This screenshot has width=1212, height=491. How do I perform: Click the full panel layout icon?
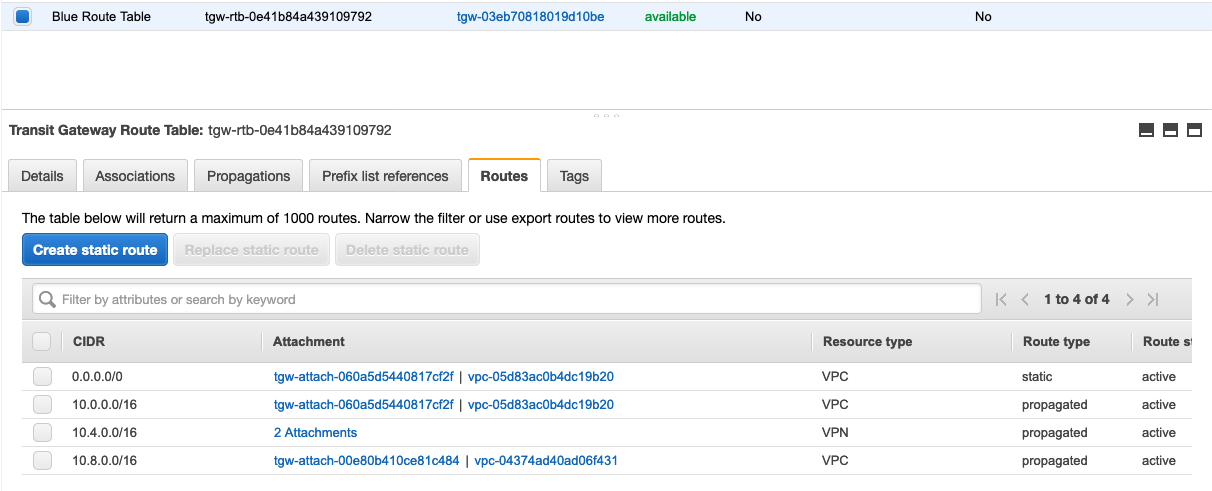(x=1194, y=131)
